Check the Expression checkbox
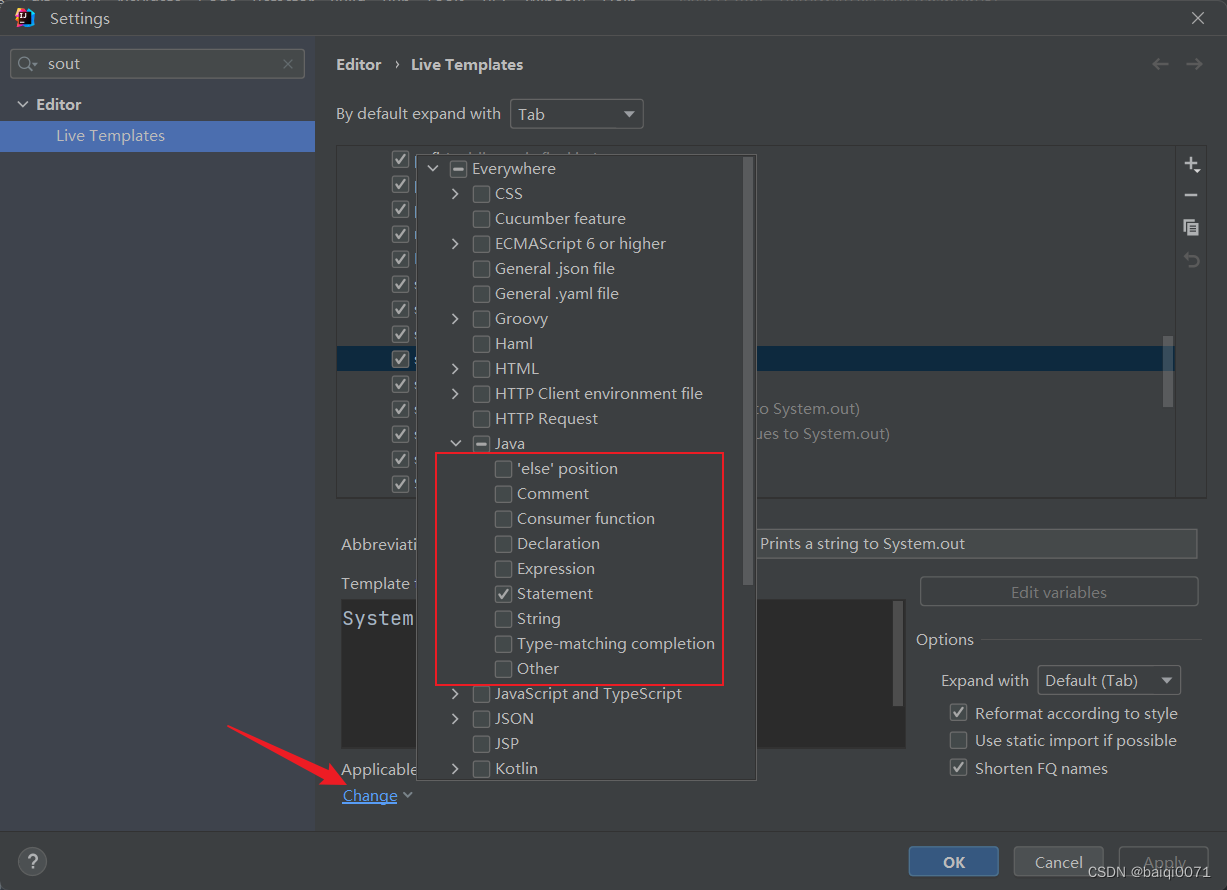This screenshot has width=1227, height=890. coord(503,569)
